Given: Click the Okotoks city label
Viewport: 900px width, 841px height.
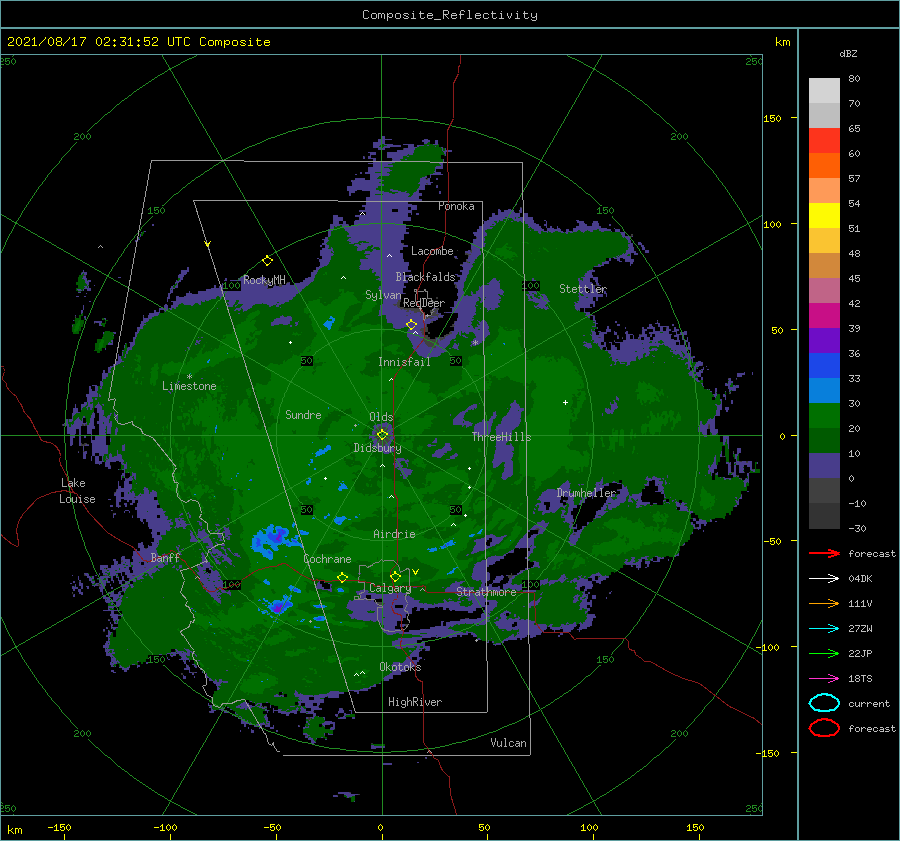Looking at the screenshot, I should (x=400, y=667).
